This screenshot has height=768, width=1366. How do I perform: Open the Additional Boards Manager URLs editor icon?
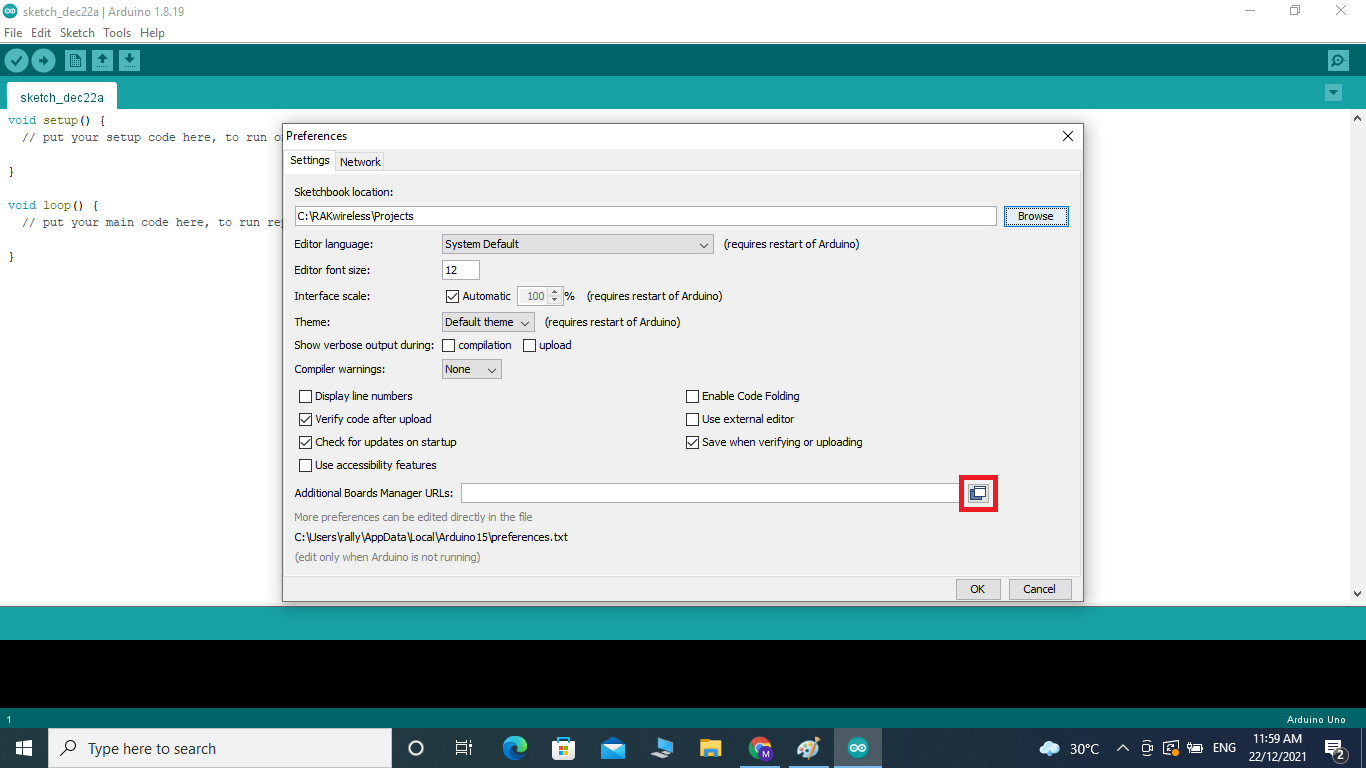(x=978, y=492)
